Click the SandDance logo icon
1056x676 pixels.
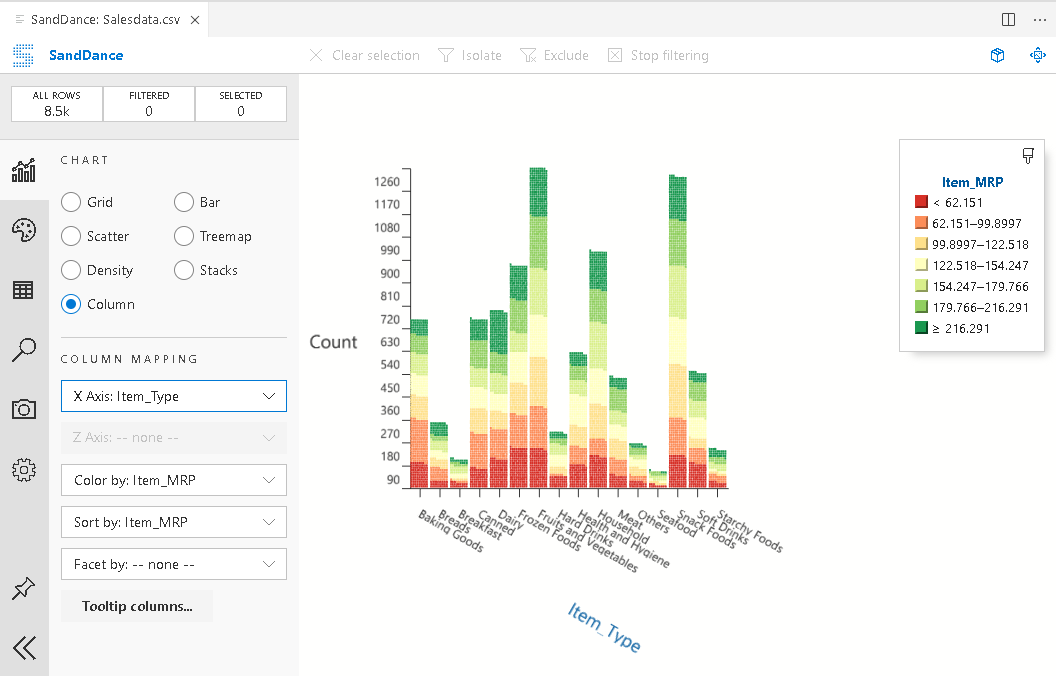[24, 55]
